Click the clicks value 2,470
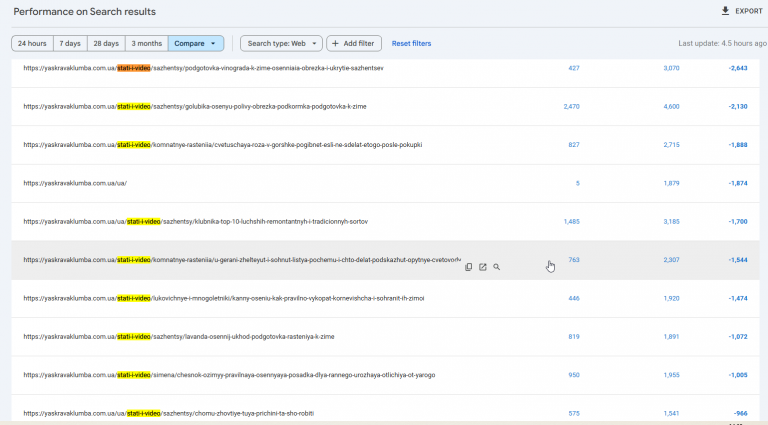768x425 pixels. [571, 106]
